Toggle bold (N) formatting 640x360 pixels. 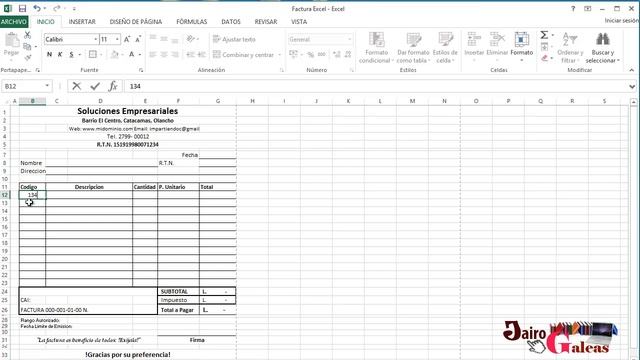click(x=49, y=54)
